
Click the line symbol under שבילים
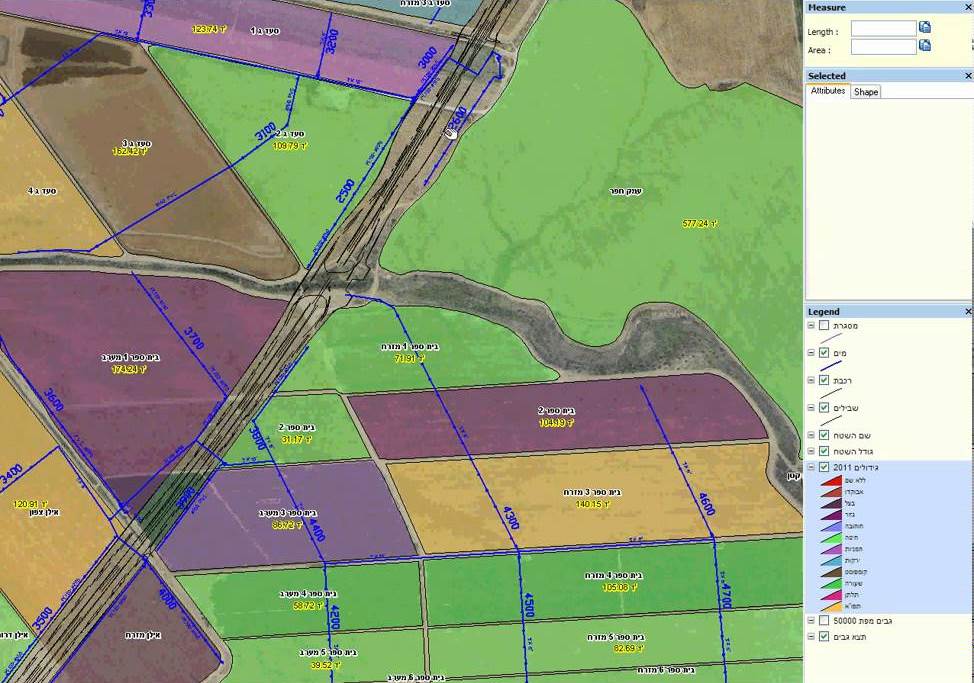tap(831, 421)
